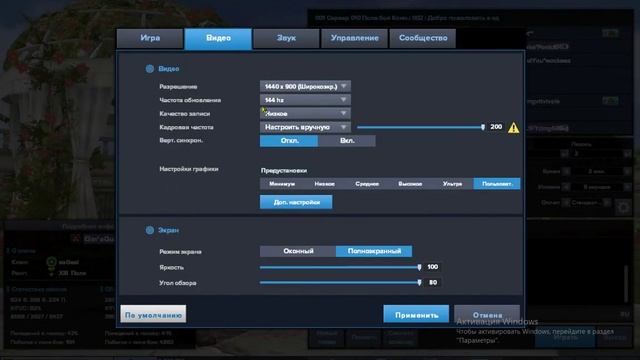The width and height of the screenshot is (640, 360).
Task: Click the field of view value 80
Action: pos(432,282)
